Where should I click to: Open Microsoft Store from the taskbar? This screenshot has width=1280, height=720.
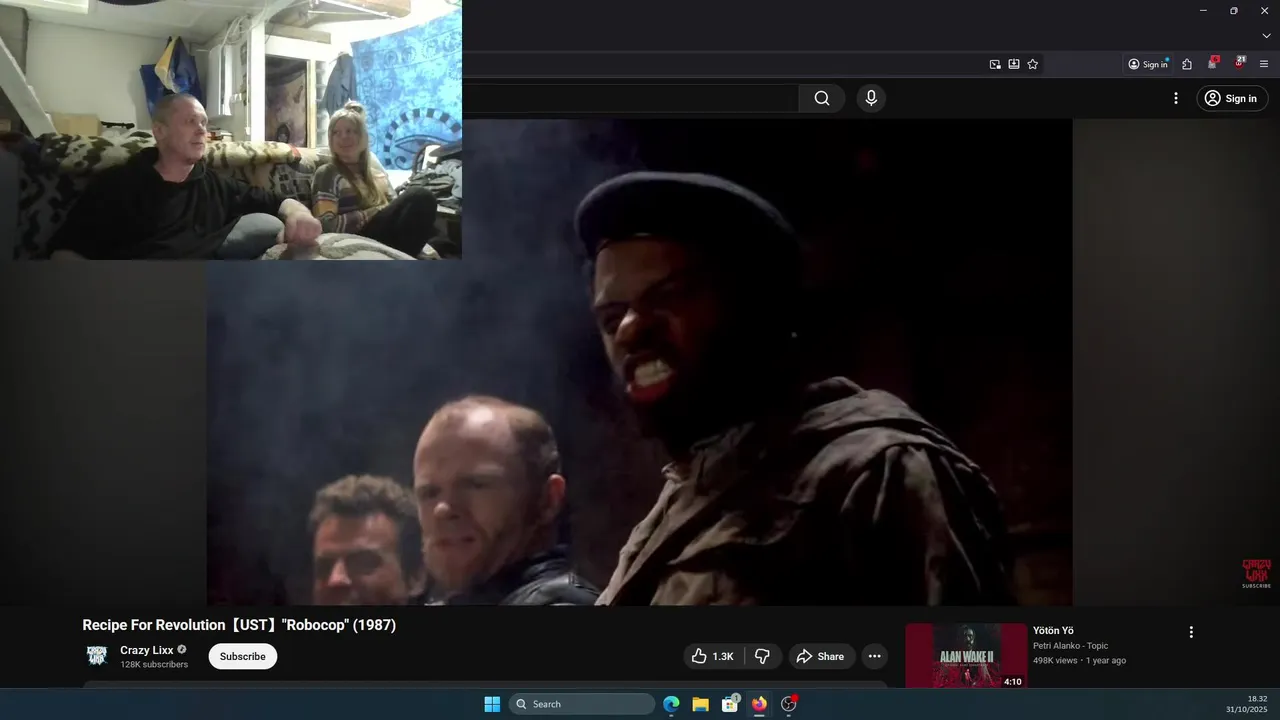(730, 704)
